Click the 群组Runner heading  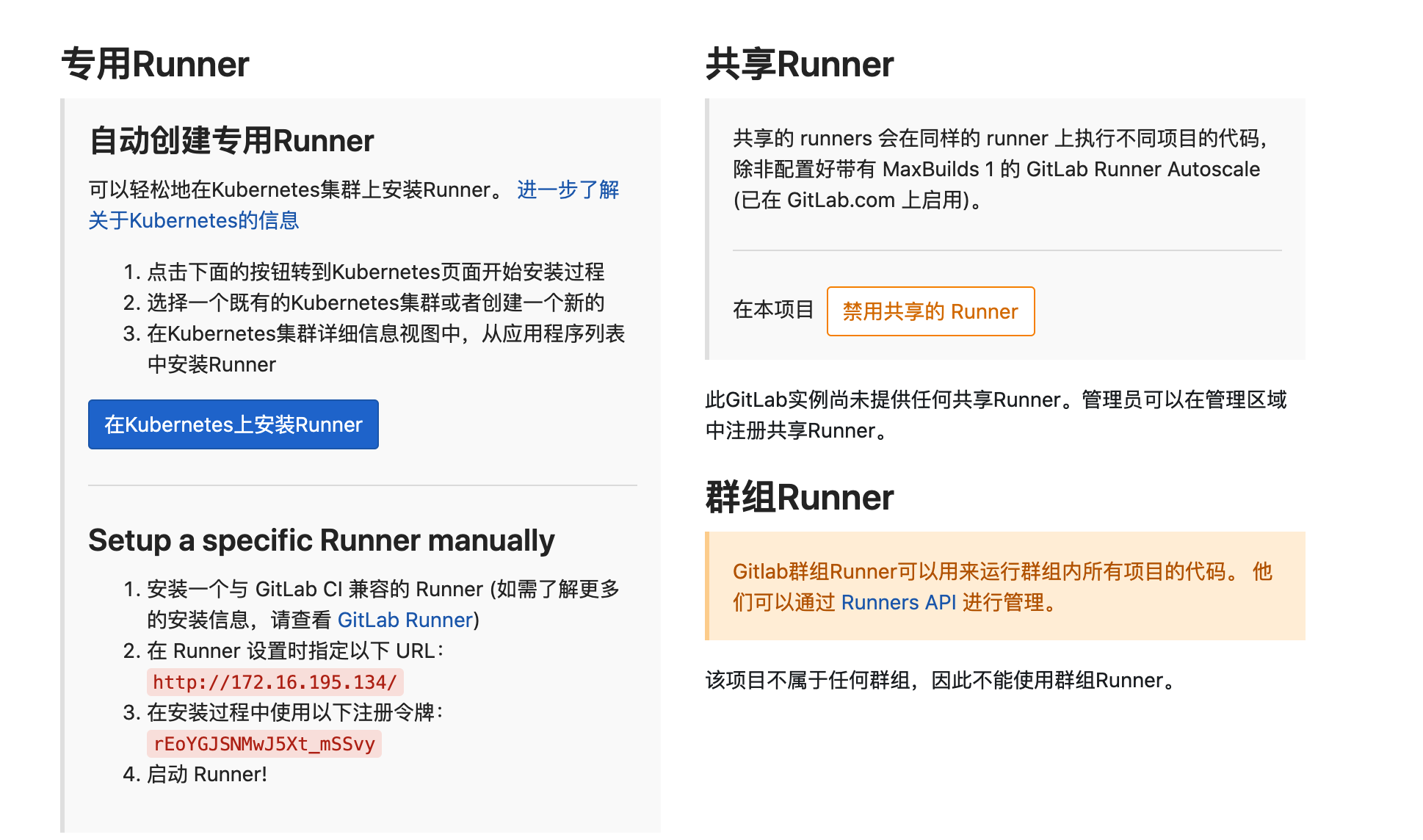pos(799,497)
